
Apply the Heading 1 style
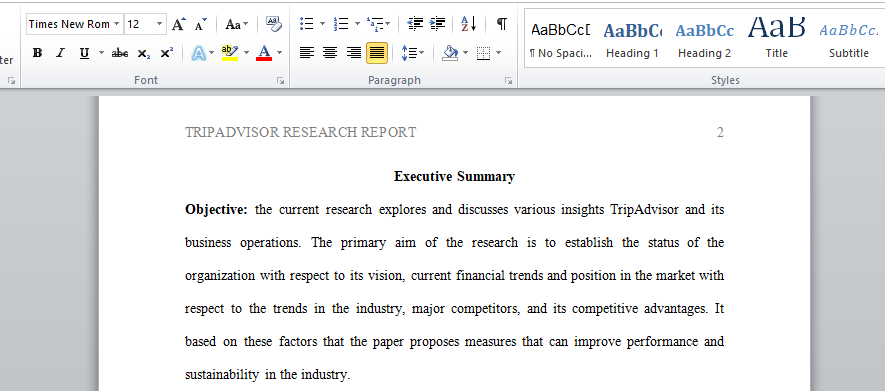(x=632, y=39)
